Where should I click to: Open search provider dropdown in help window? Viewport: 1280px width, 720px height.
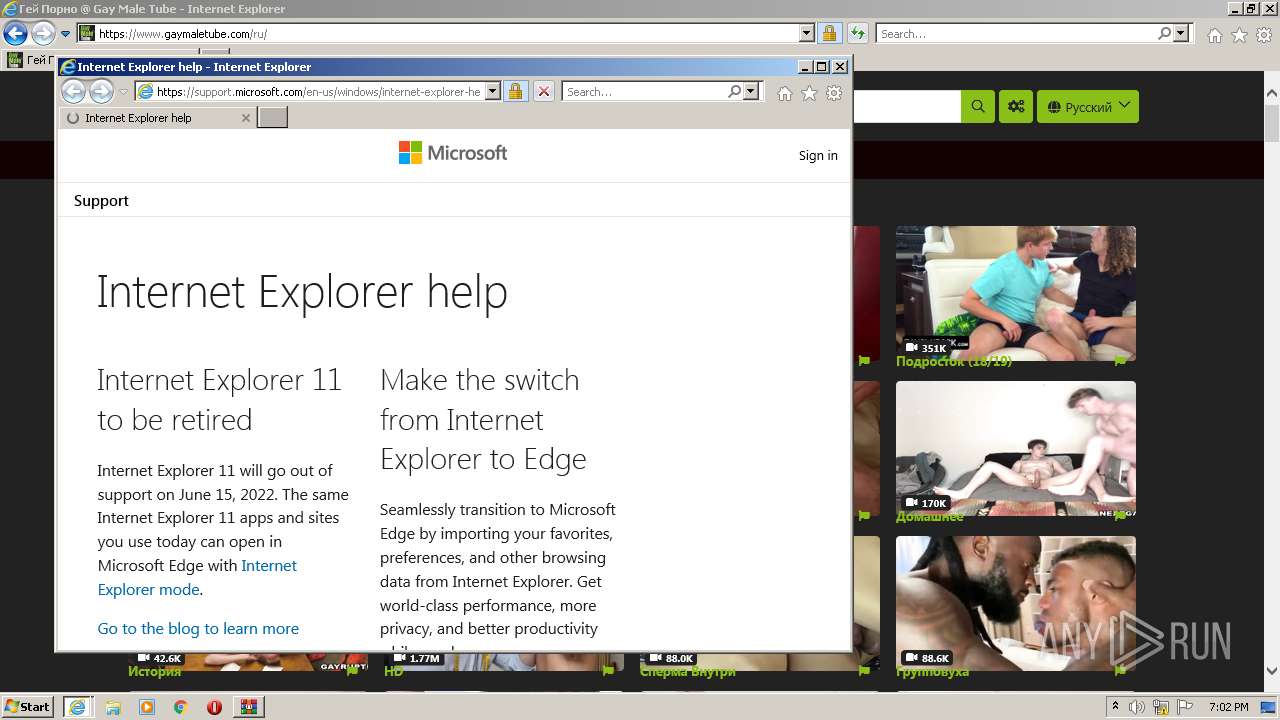(752, 92)
